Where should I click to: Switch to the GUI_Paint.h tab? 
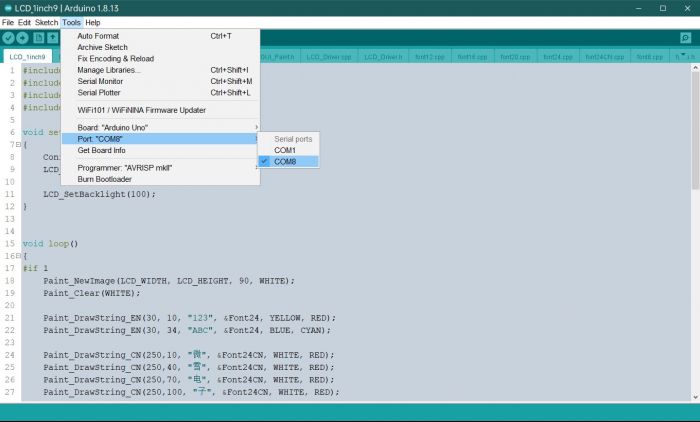[x=278, y=57]
